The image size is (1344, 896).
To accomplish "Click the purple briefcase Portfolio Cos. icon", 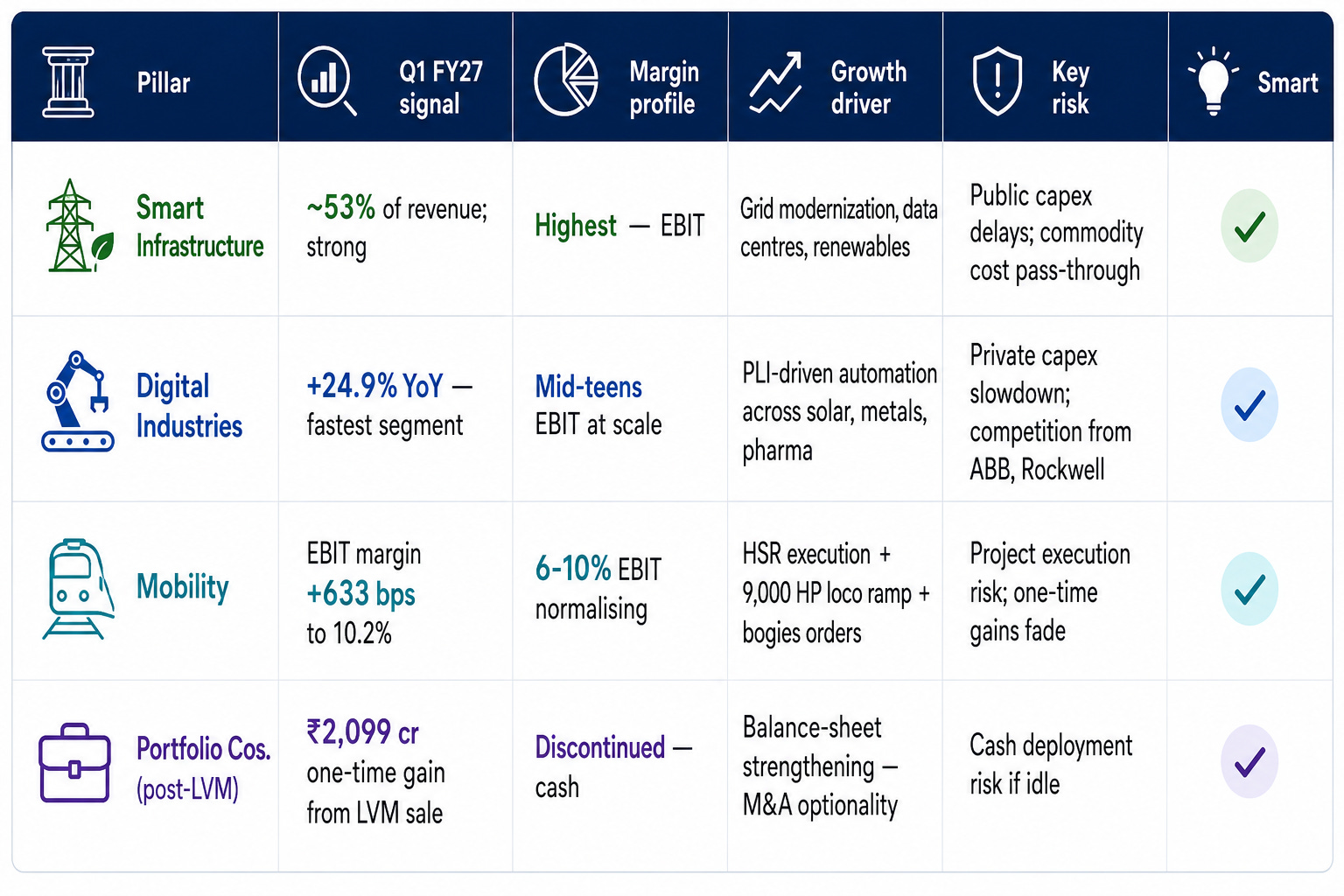I will tap(74, 763).
